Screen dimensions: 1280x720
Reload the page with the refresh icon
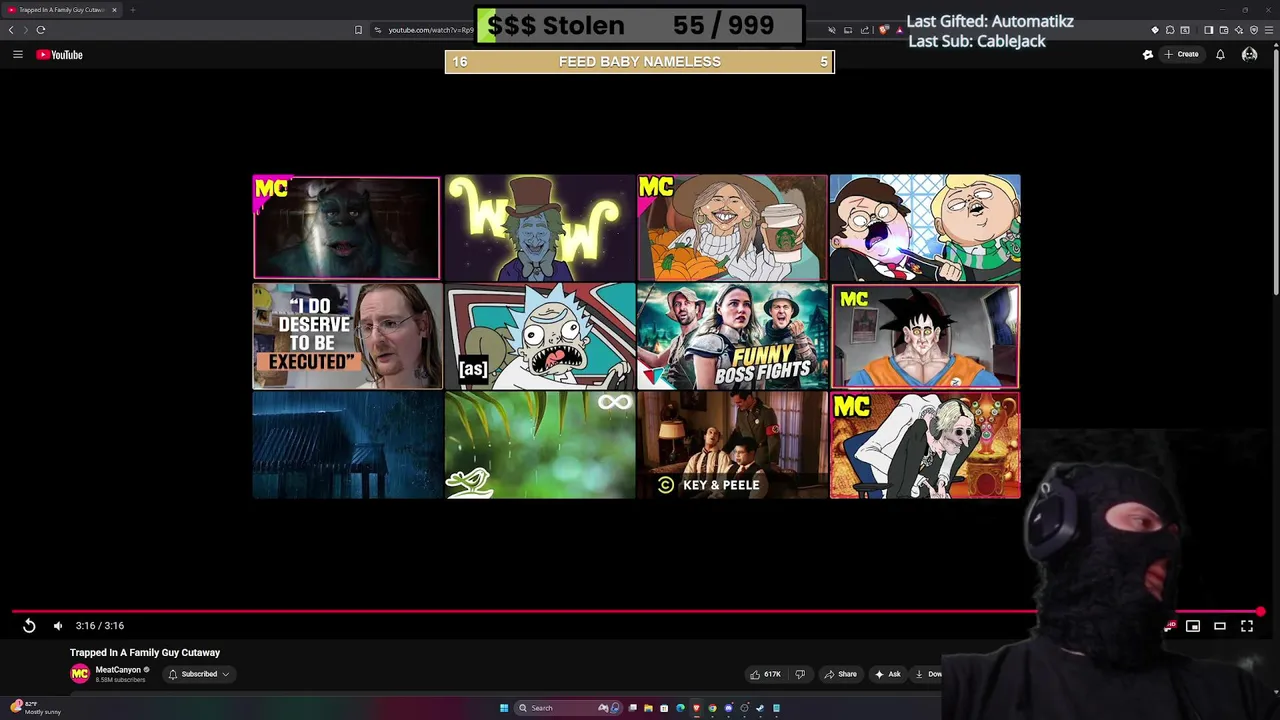[x=41, y=30]
